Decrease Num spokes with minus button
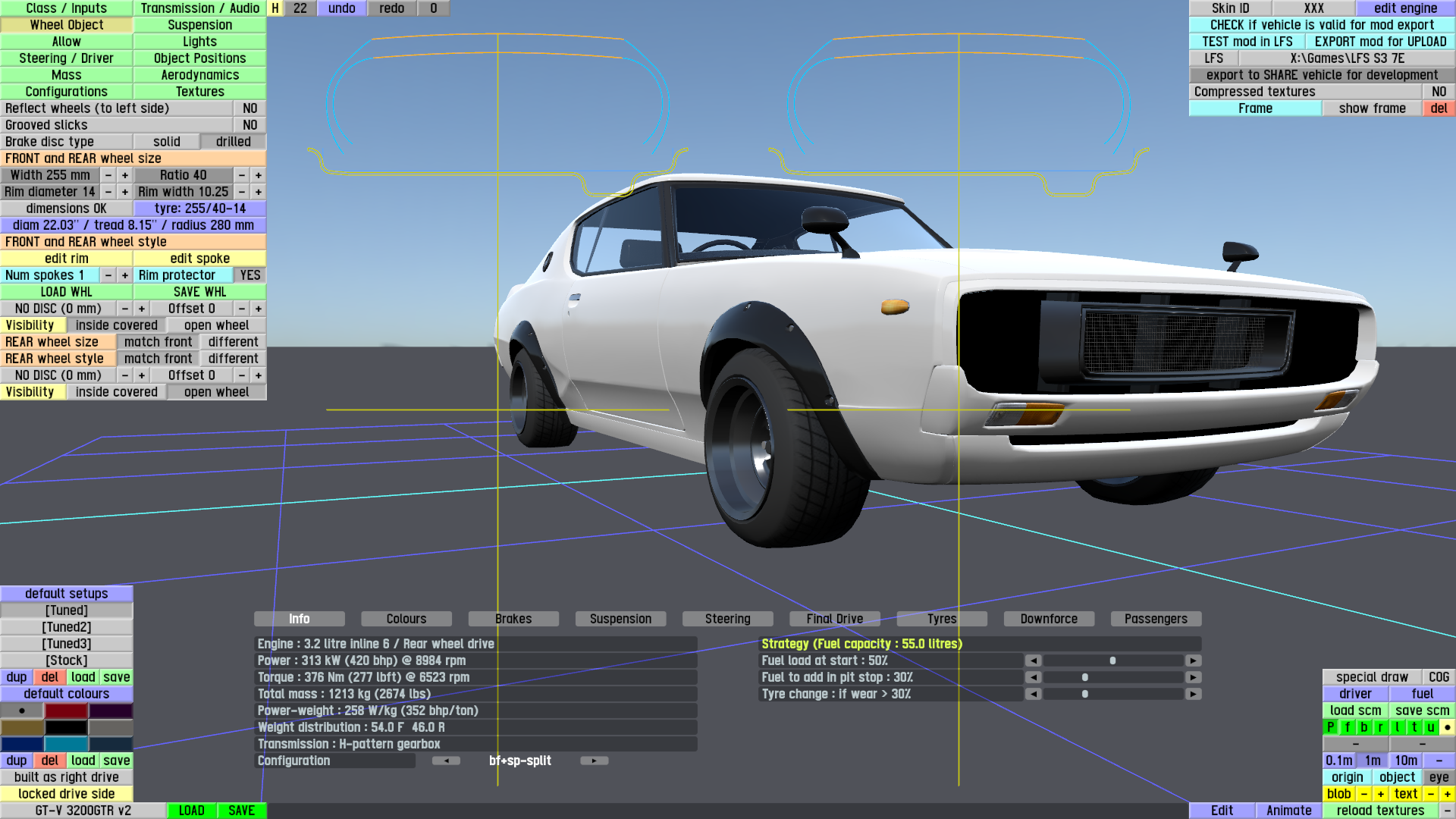Screen dimensions: 1456x819 [108, 275]
